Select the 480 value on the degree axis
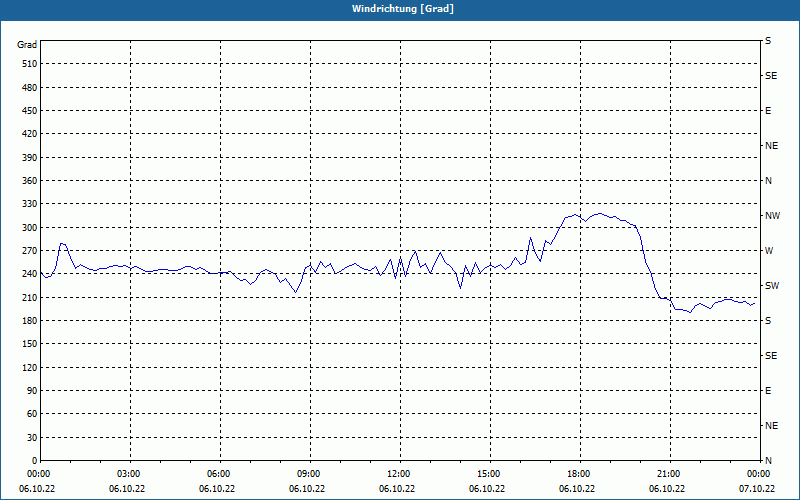 point(29,88)
